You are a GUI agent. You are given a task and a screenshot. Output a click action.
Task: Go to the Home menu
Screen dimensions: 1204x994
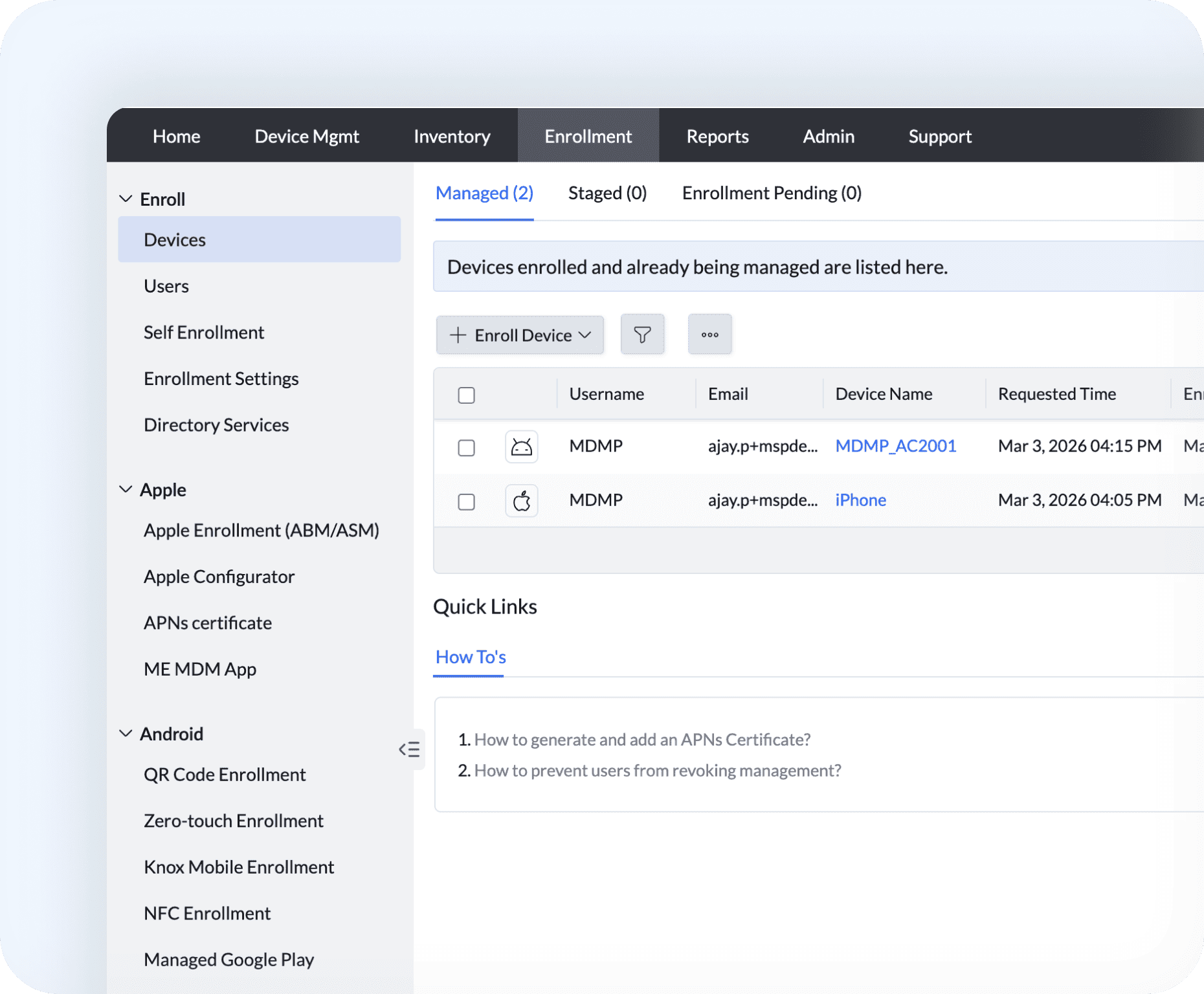click(x=177, y=136)
